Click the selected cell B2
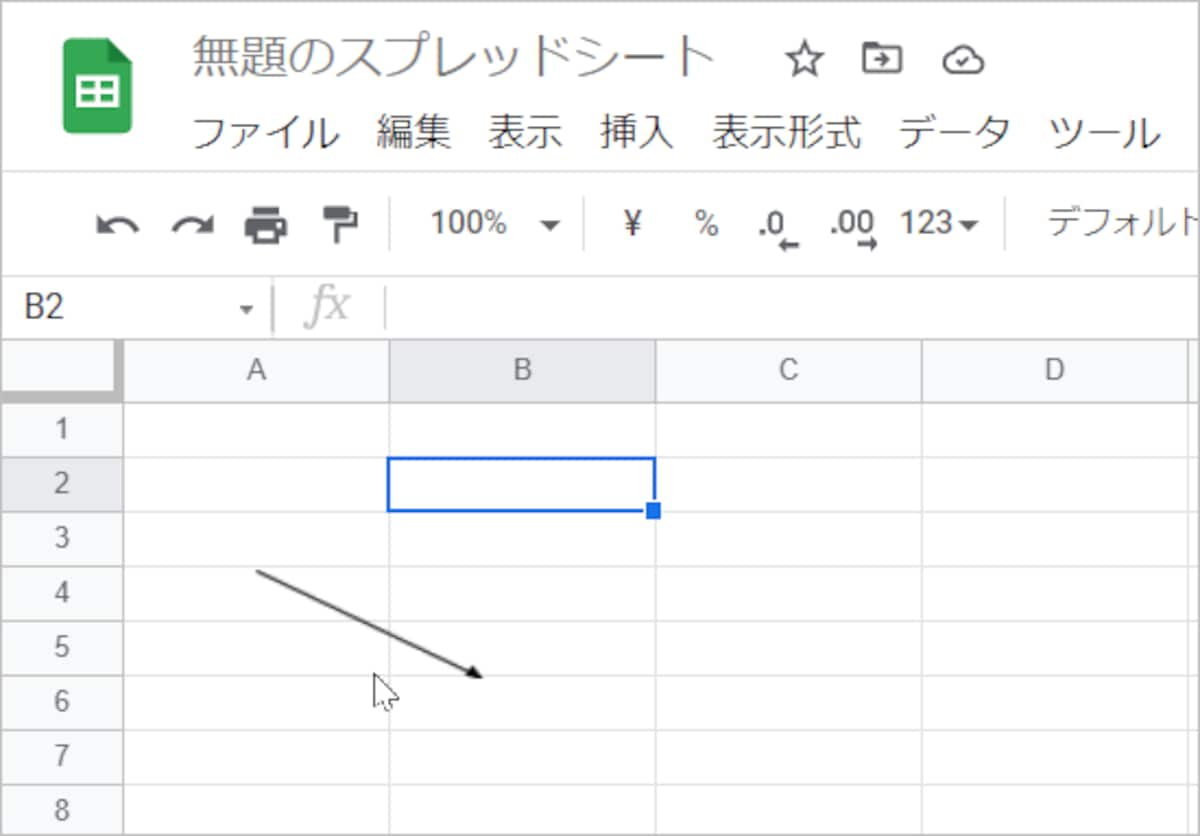The height and width of the screenshot is (836, 1200). pyautogui.click(x=522, y=484)
